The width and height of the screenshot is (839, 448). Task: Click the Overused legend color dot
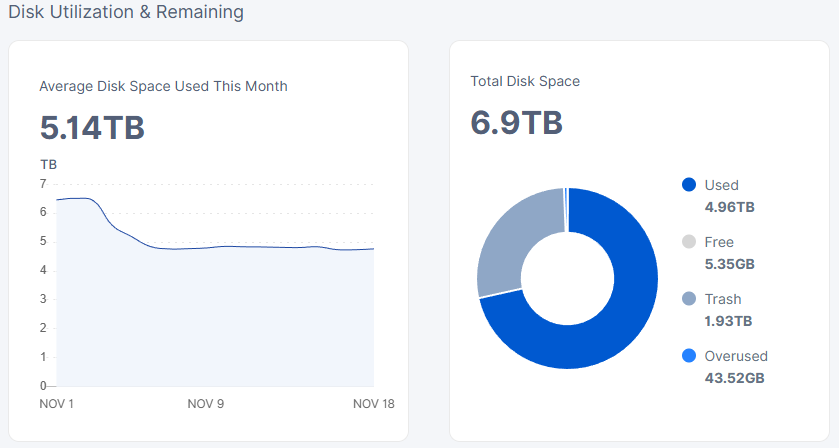click(688, 356)
